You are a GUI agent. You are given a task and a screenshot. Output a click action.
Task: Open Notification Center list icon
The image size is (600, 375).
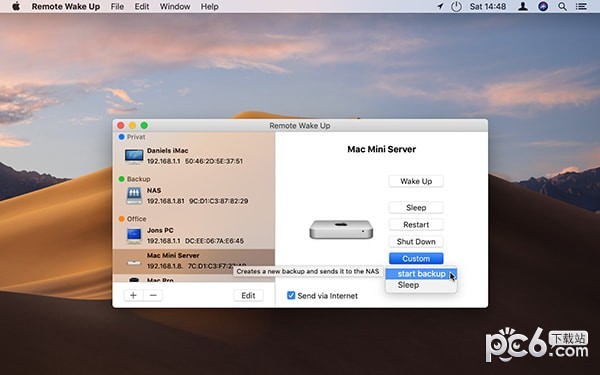(581, 6)
